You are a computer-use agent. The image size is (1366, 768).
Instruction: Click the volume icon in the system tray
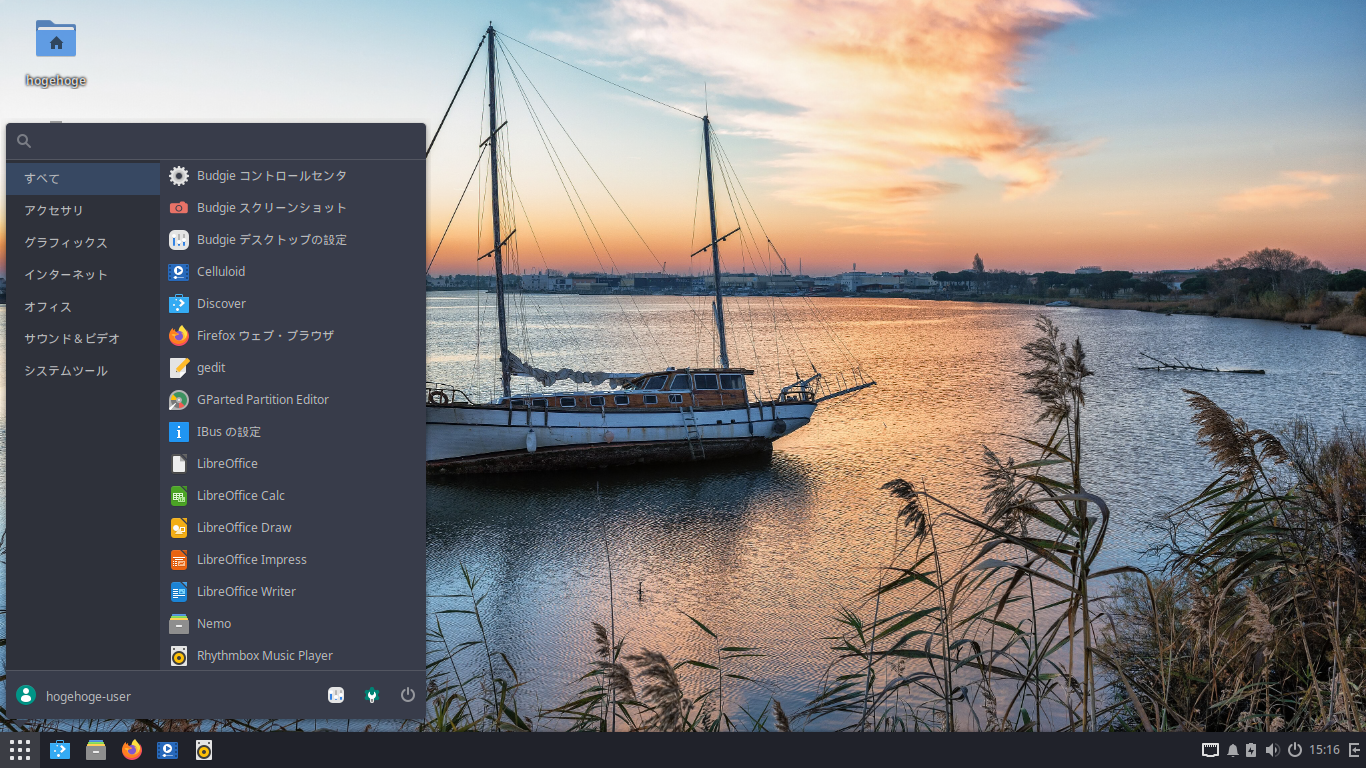(x=1272, y=749)
